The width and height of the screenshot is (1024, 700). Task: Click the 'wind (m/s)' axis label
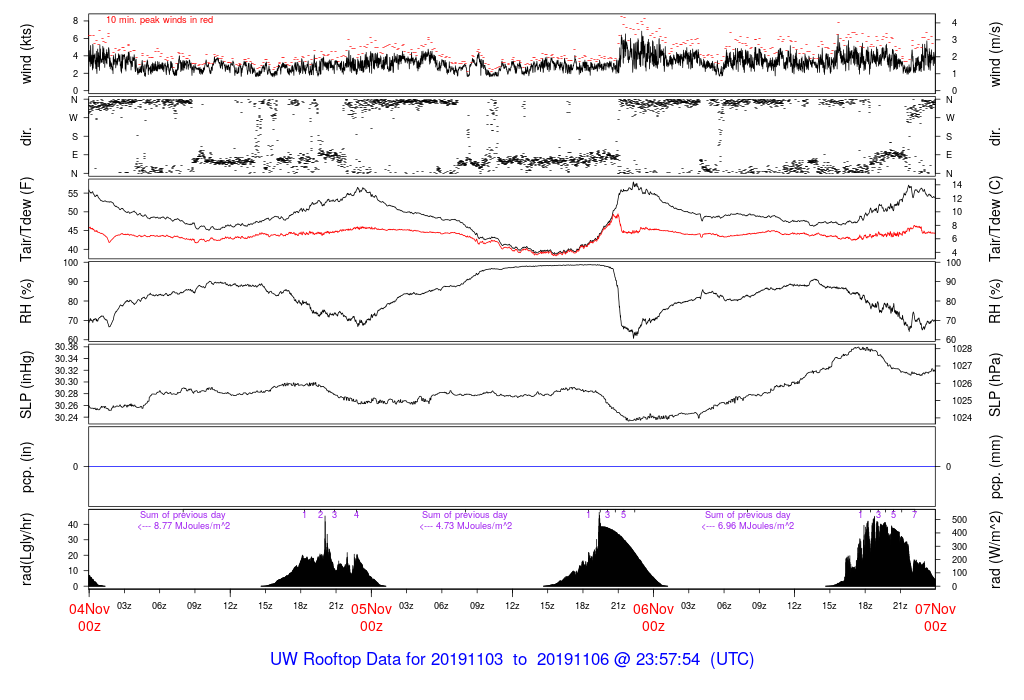coord(995,54)
